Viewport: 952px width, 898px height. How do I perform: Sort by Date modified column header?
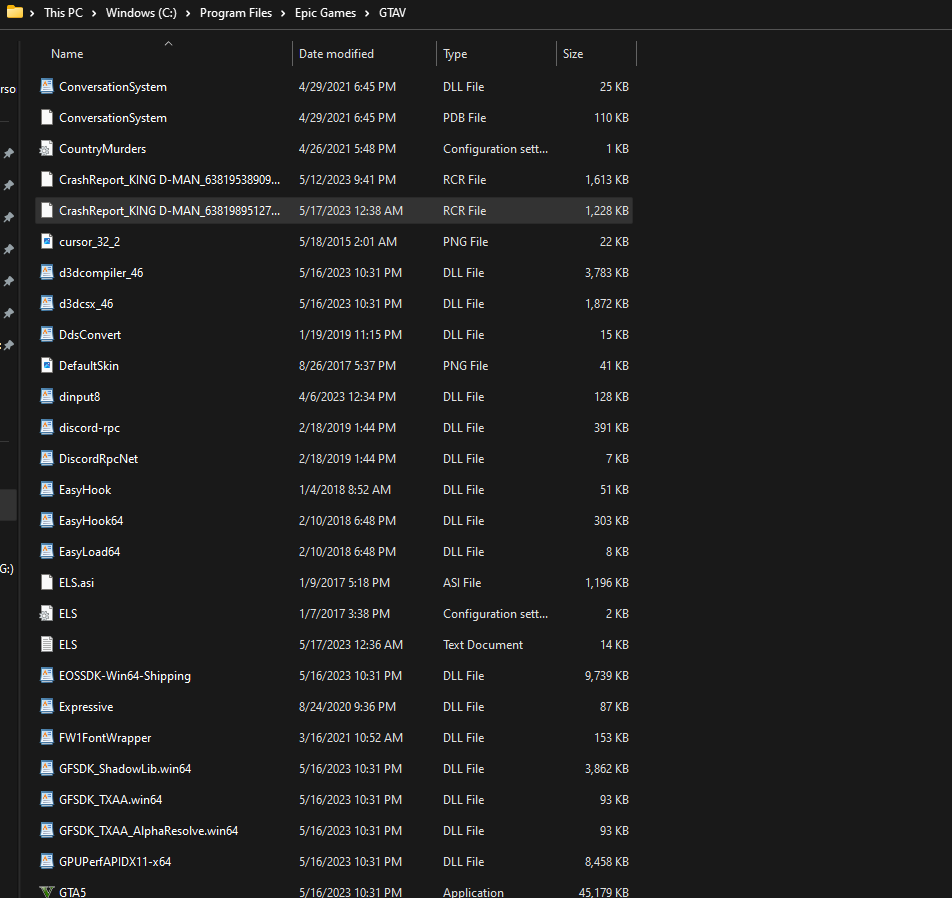tap(336, 54)
